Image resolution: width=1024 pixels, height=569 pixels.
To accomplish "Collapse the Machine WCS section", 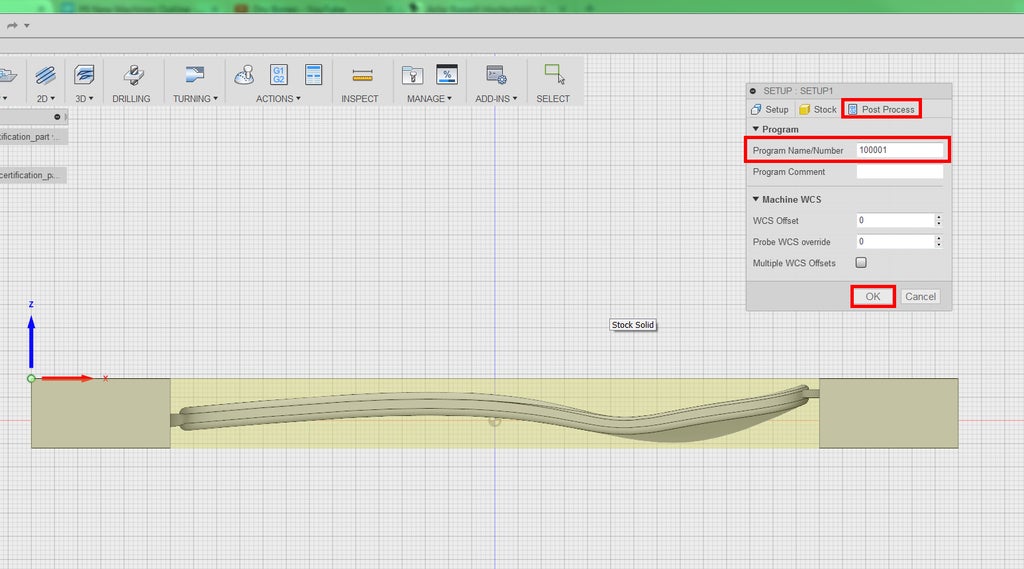I will pyautogui.click(x=756, y=199).
